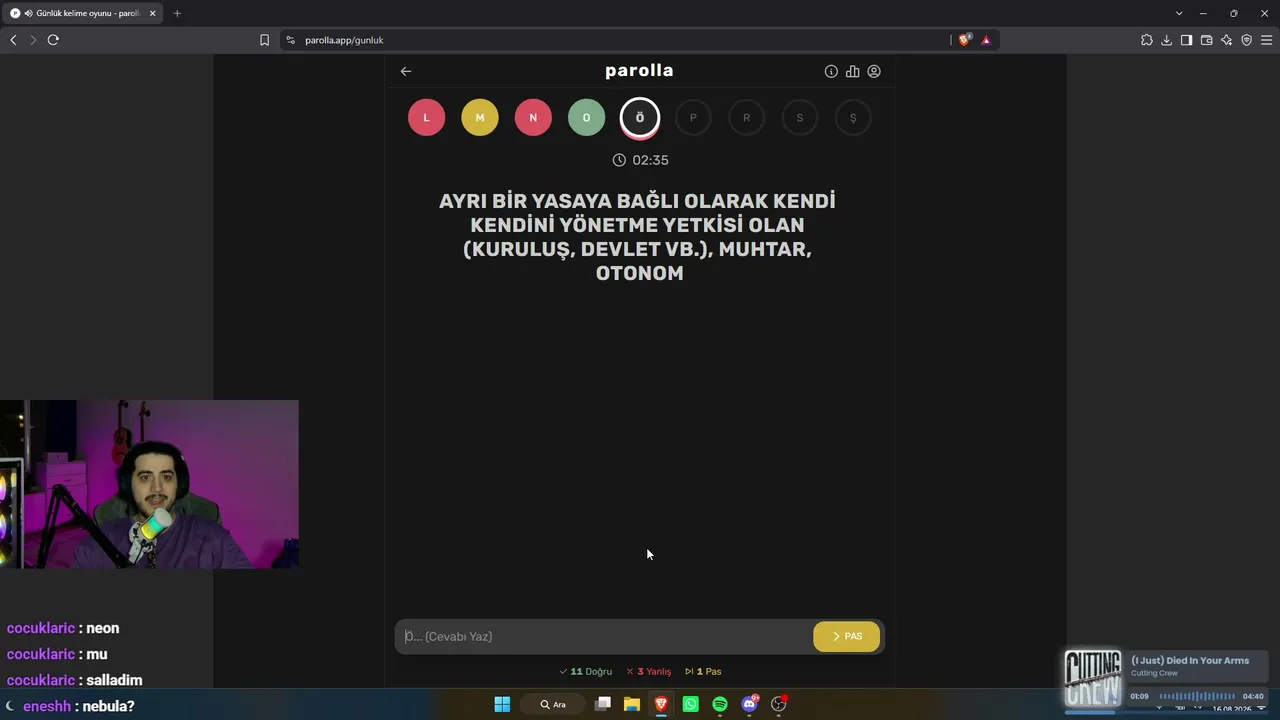Open Spotify from the taskbar
Screen dimensions: 1280x720
click(720, 704)
